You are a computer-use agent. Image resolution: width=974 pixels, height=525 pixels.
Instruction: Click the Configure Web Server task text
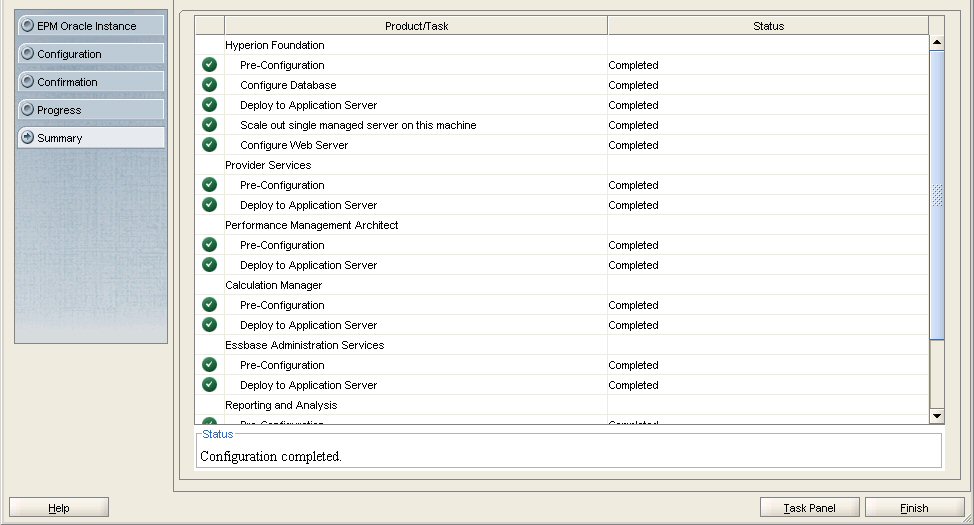(294, 145)
